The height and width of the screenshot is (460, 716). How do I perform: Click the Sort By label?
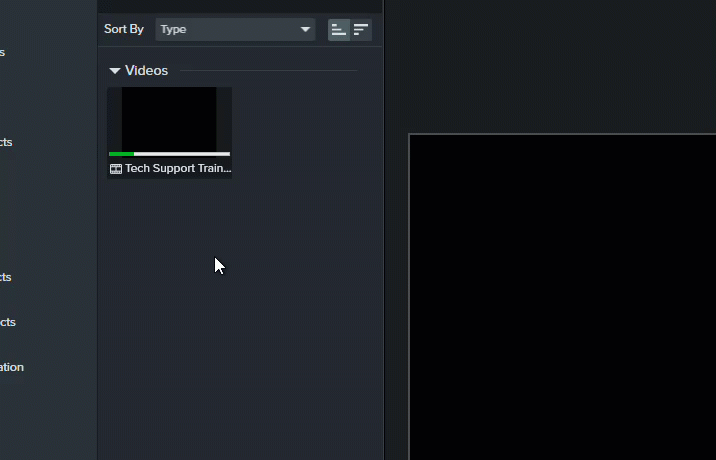[124, 29]
